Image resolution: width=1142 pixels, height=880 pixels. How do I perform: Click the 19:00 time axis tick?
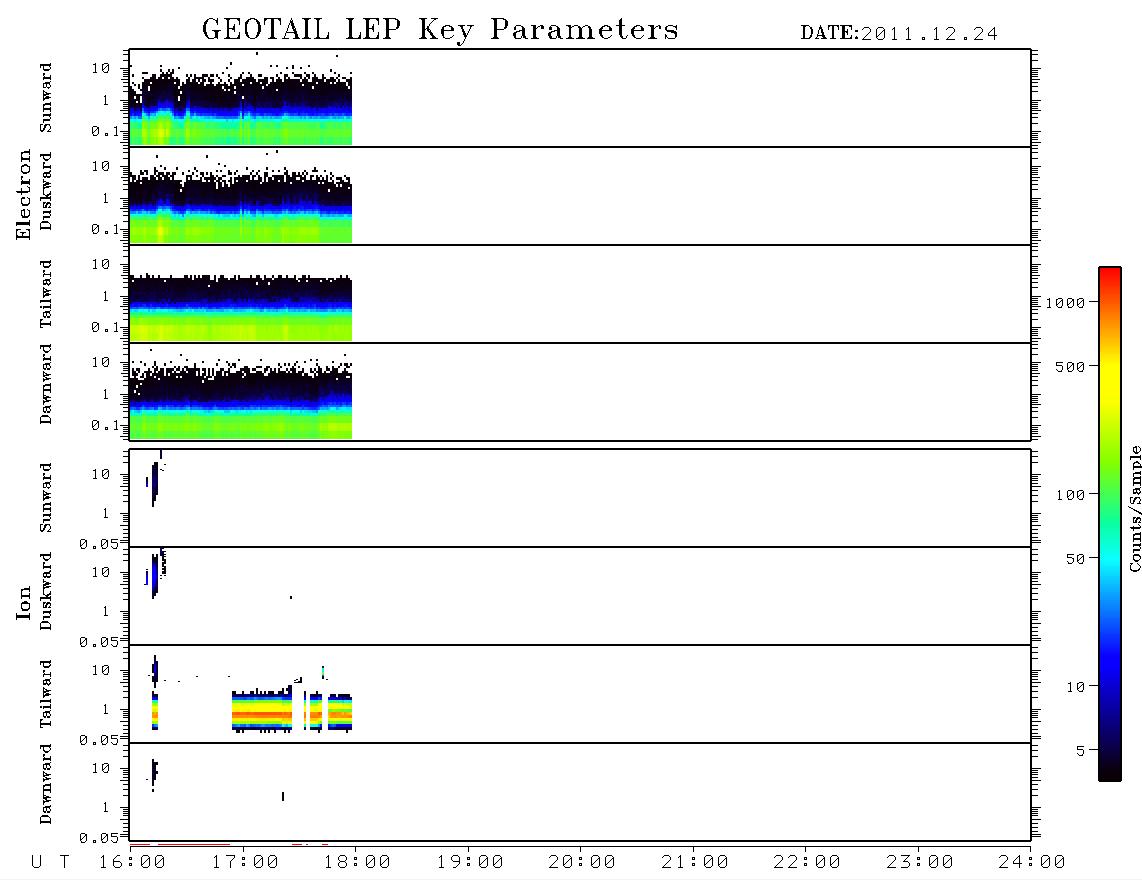pos(470,863)
